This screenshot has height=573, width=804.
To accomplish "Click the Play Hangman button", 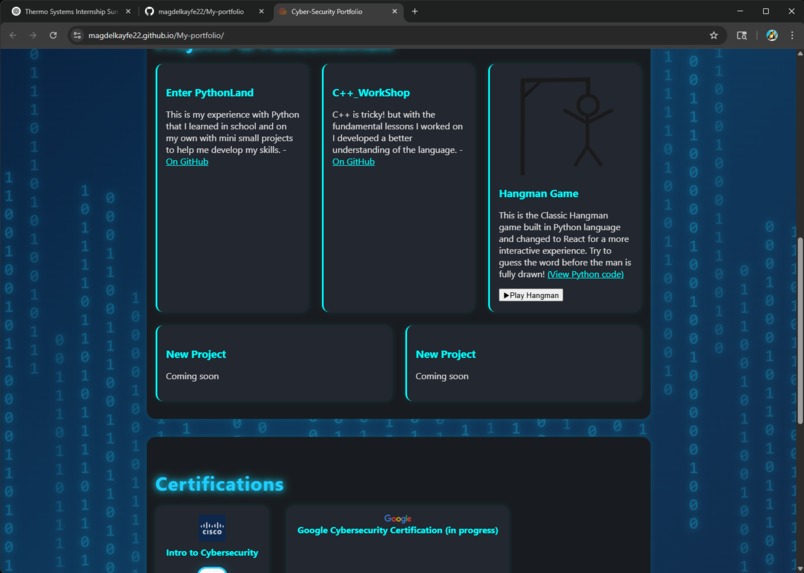I will coord(531,295).
